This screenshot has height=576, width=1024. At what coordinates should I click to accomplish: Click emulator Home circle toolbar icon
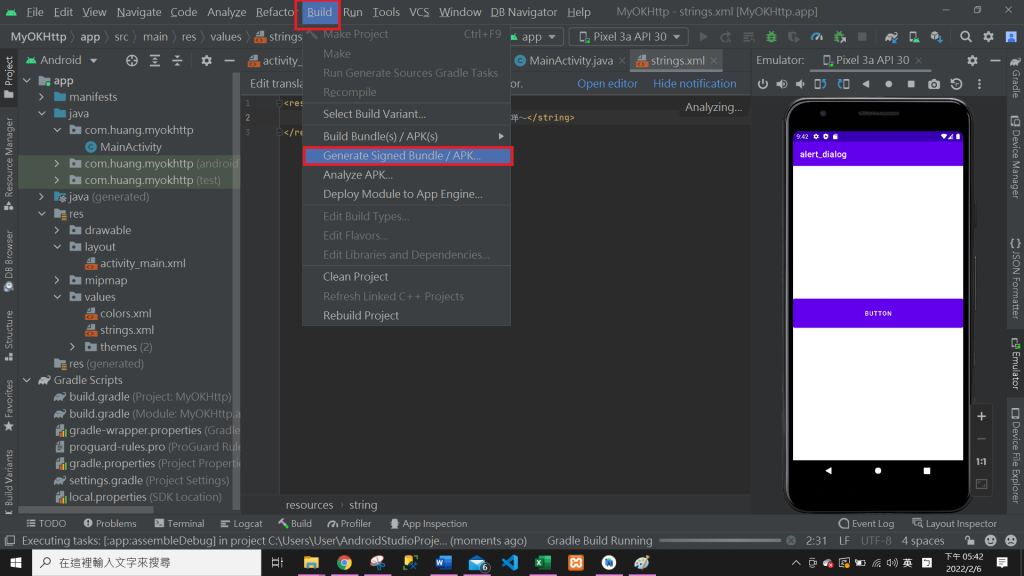(888, 84)
